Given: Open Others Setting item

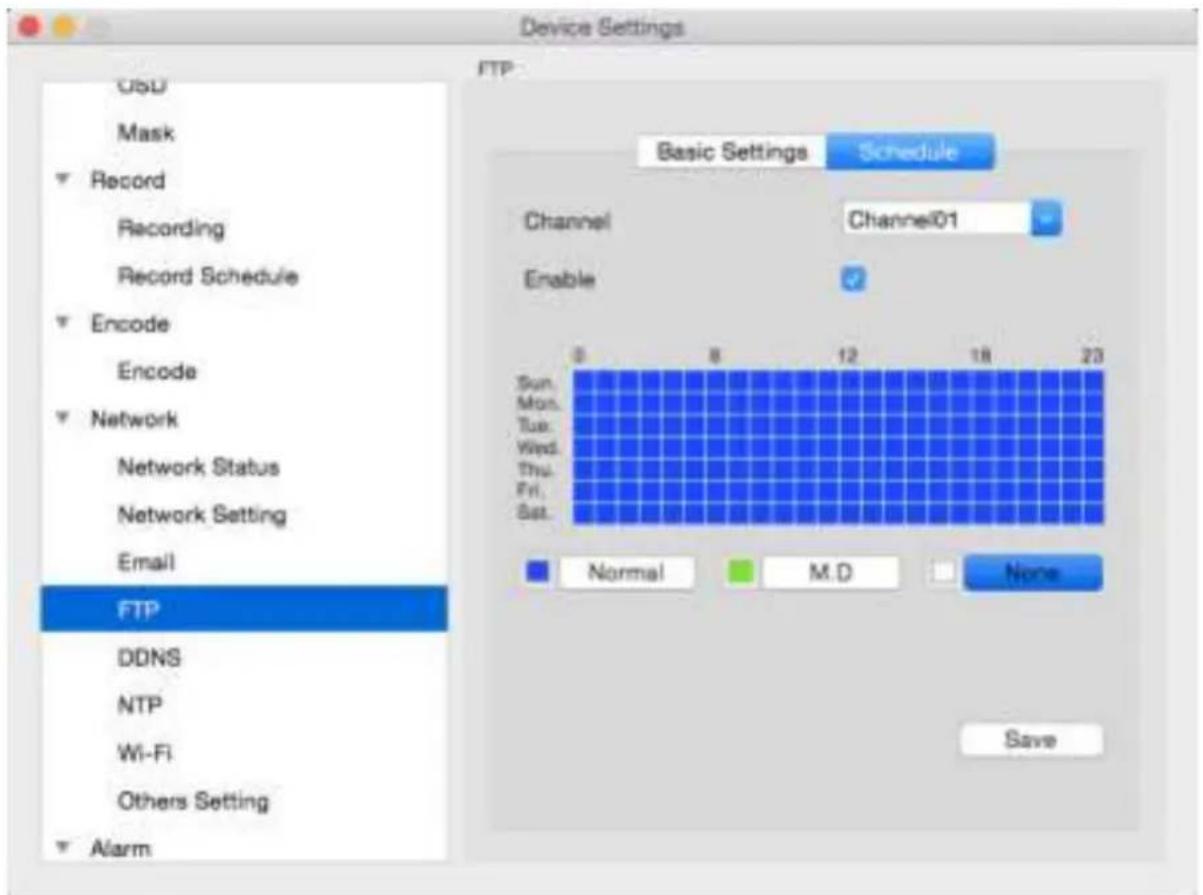Looking at the screenshot, I should (193, 801).
